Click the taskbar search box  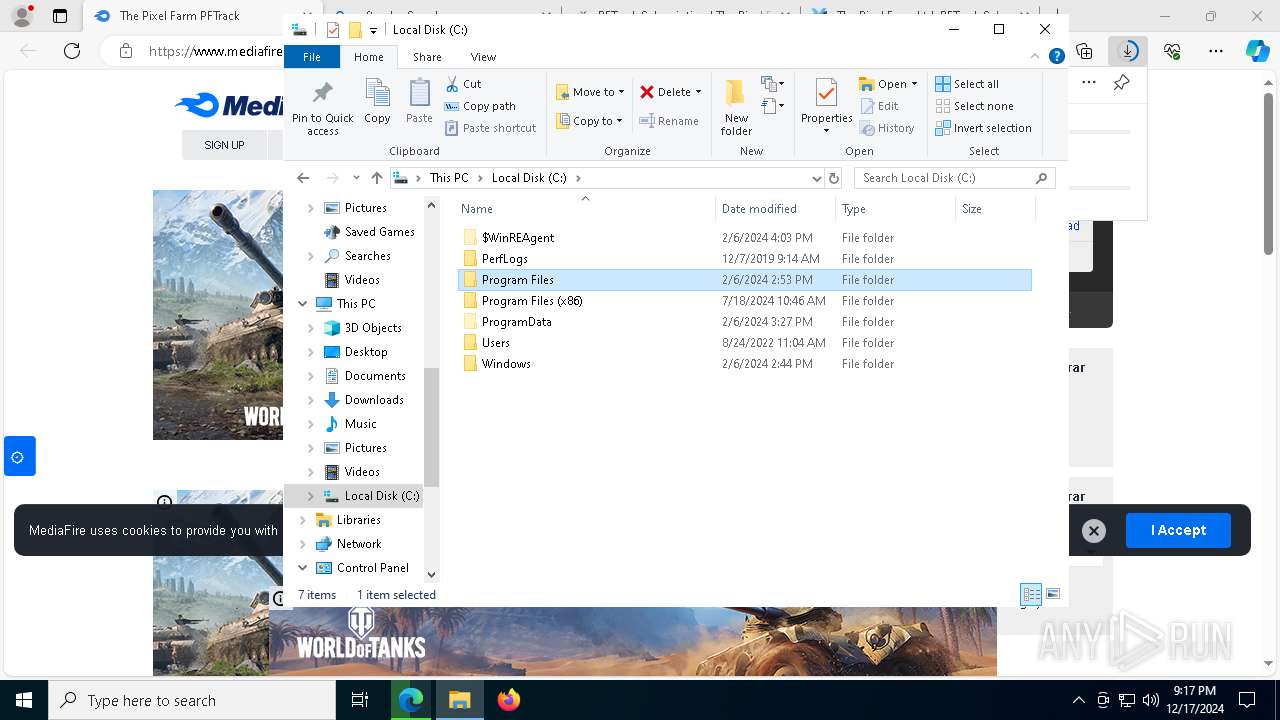(x=192, y=700)
